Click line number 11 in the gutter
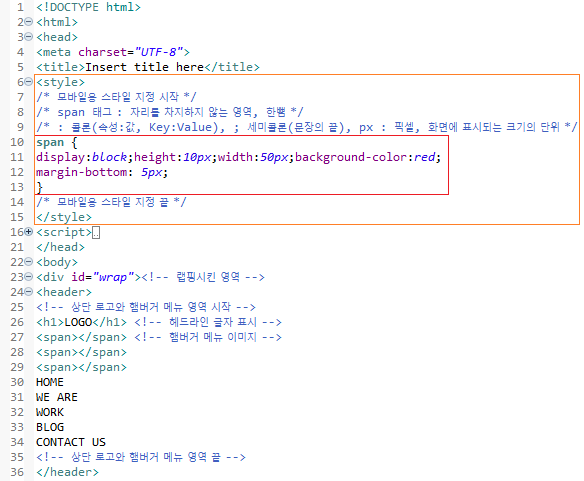Viewport: 584px width, 481px height. (x=17, y=157)
